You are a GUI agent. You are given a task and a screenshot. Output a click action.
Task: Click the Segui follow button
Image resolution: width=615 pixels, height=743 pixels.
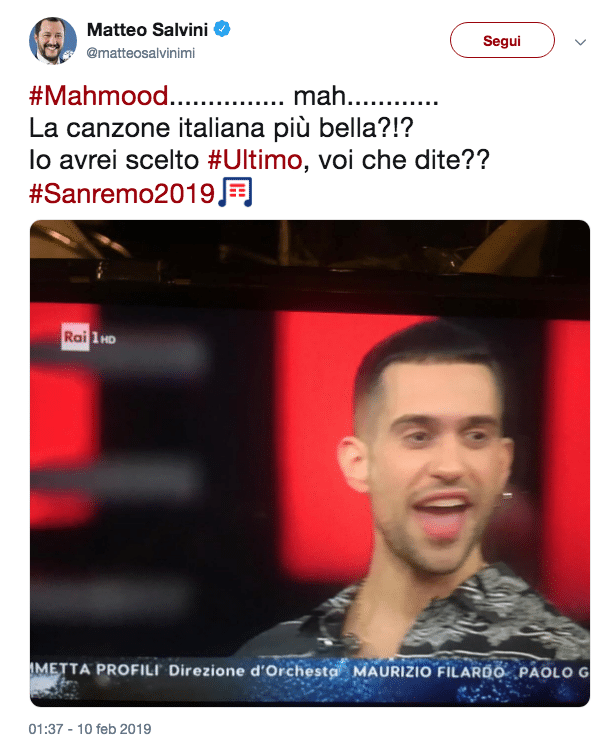pyautogui.click(x=502, y=40)
